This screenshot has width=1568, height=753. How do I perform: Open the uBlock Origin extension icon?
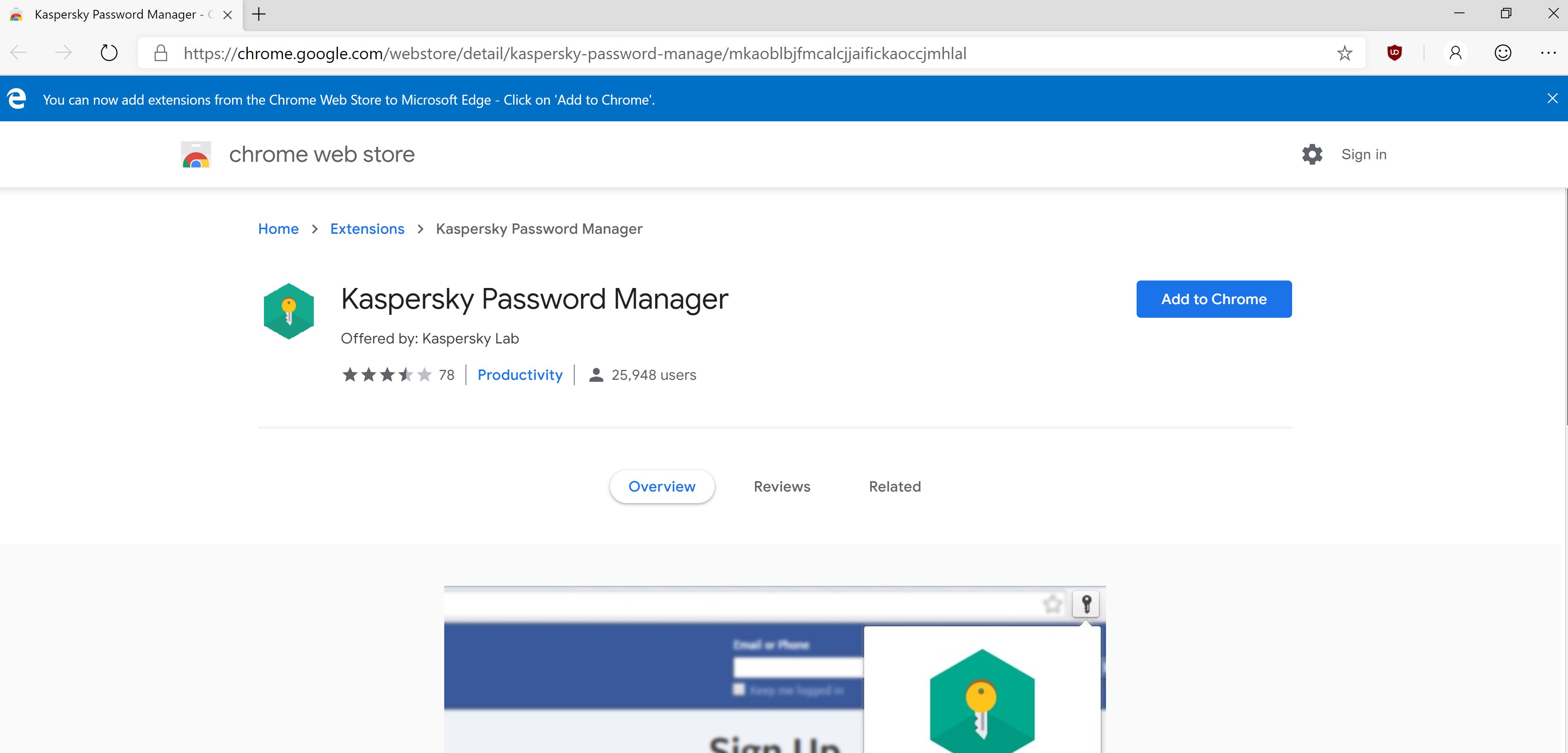click(x=1394, y=53)
